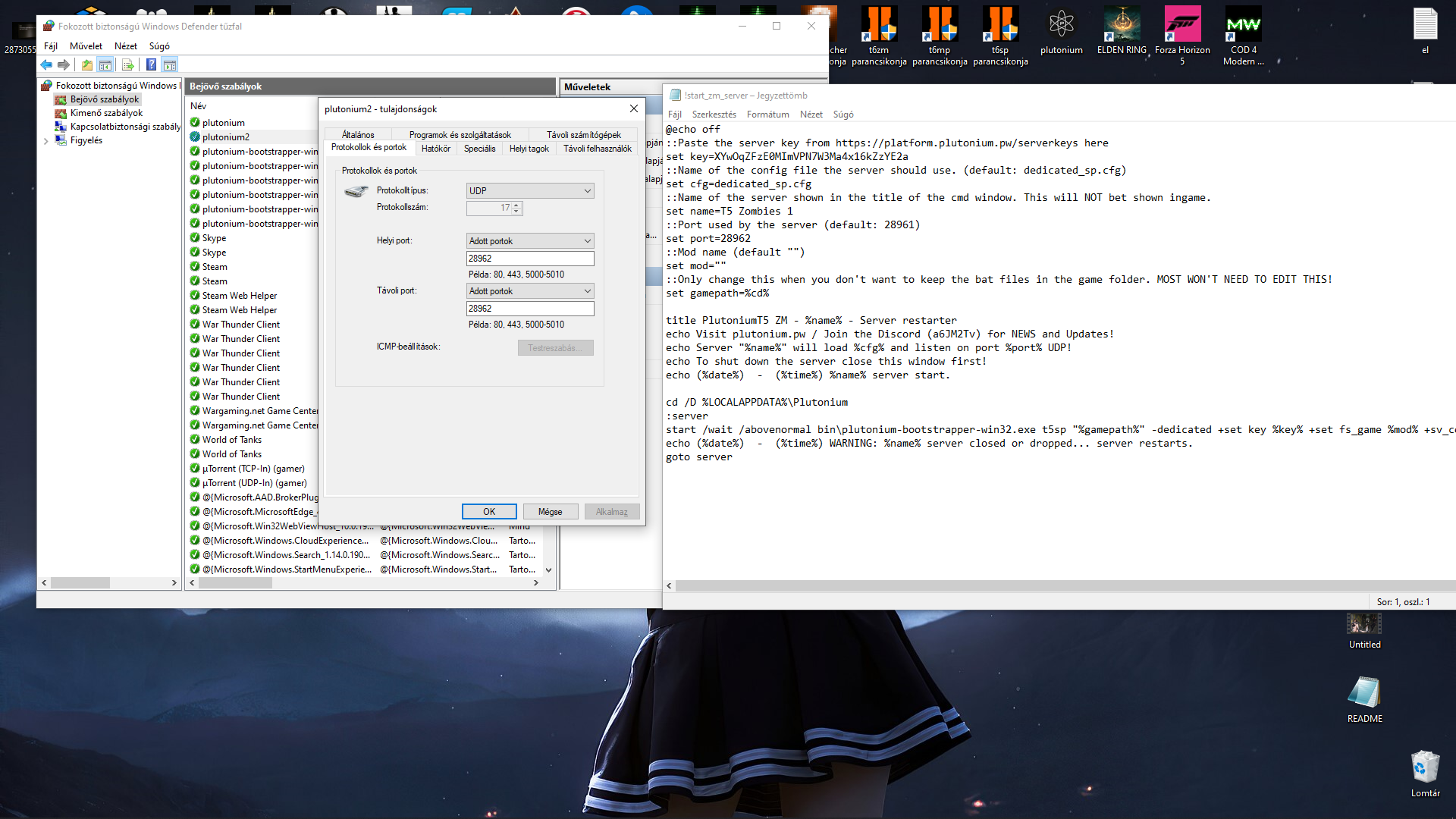Open the Fájl menu in firewall window
Viewport: 1456px width, 819px height.
coord(51,46)
